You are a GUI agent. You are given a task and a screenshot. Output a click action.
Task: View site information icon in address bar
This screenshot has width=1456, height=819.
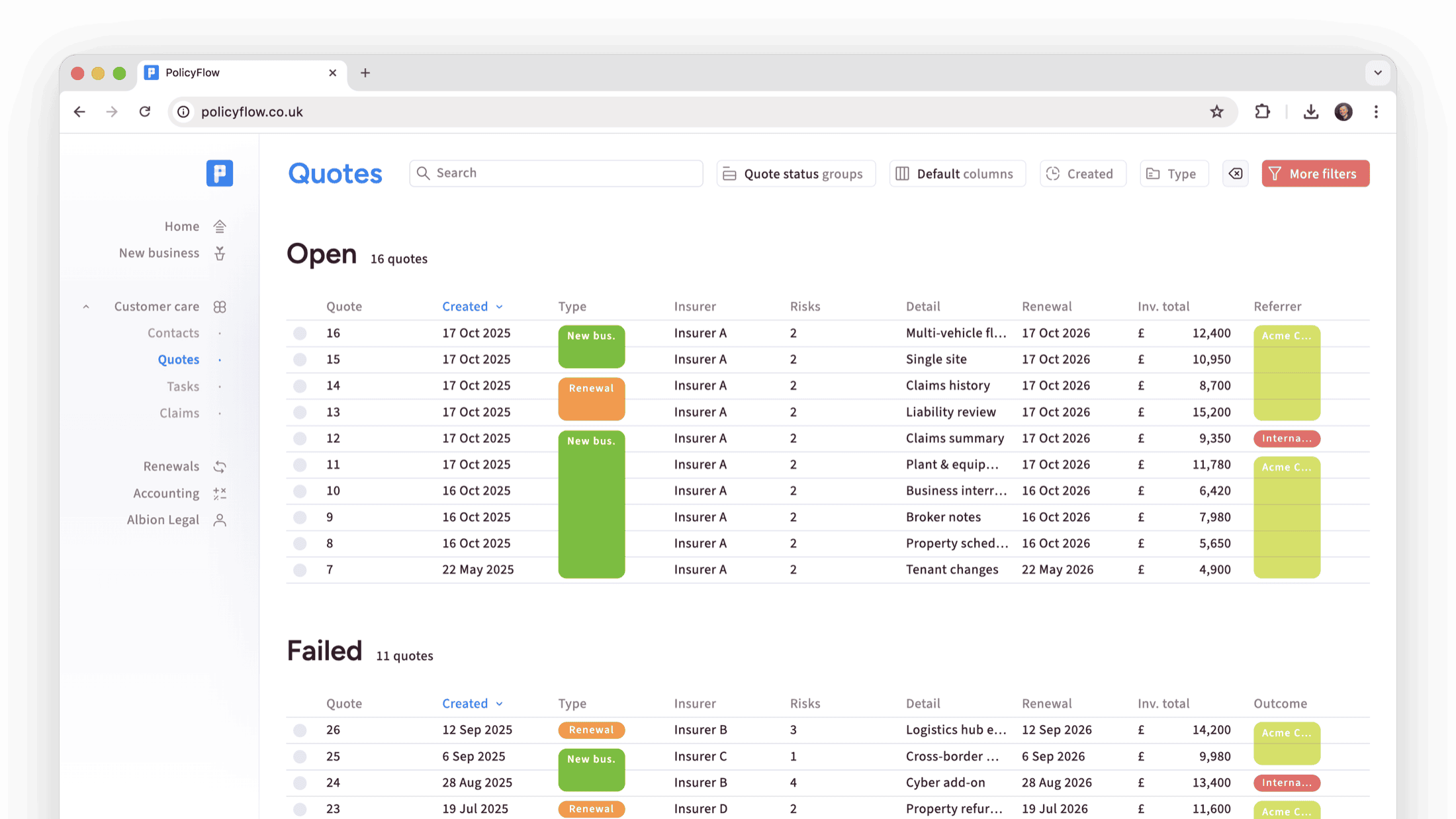184,112
